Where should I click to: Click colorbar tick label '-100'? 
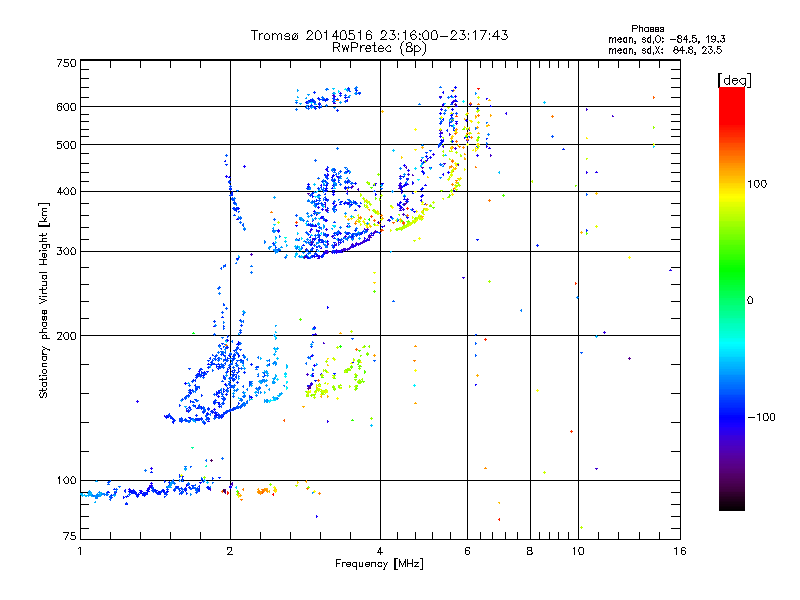click(761, 417)
